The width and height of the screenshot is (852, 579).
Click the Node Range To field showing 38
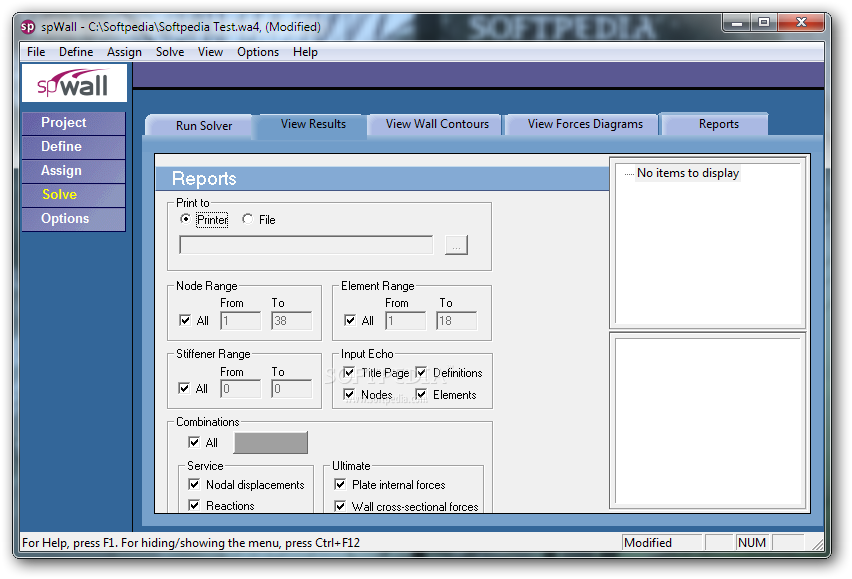point(292,320)
